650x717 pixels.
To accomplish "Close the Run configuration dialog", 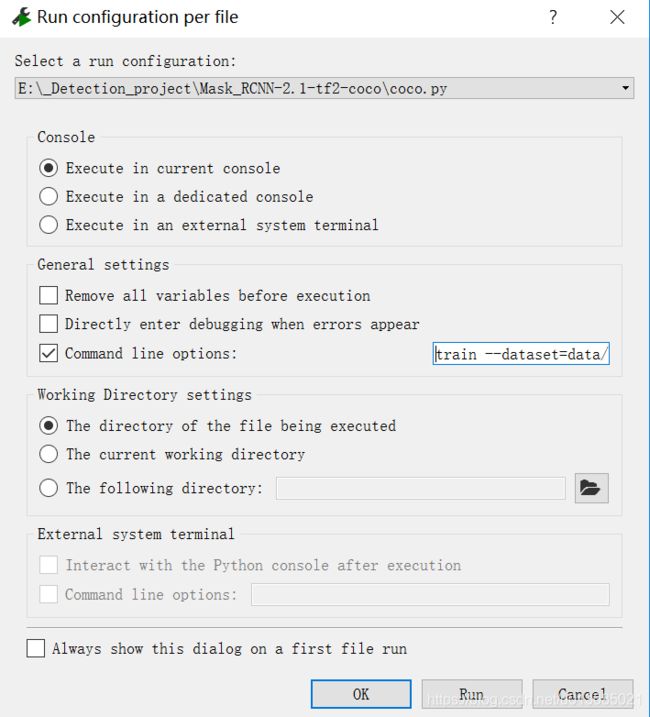I will click(617, 17).
